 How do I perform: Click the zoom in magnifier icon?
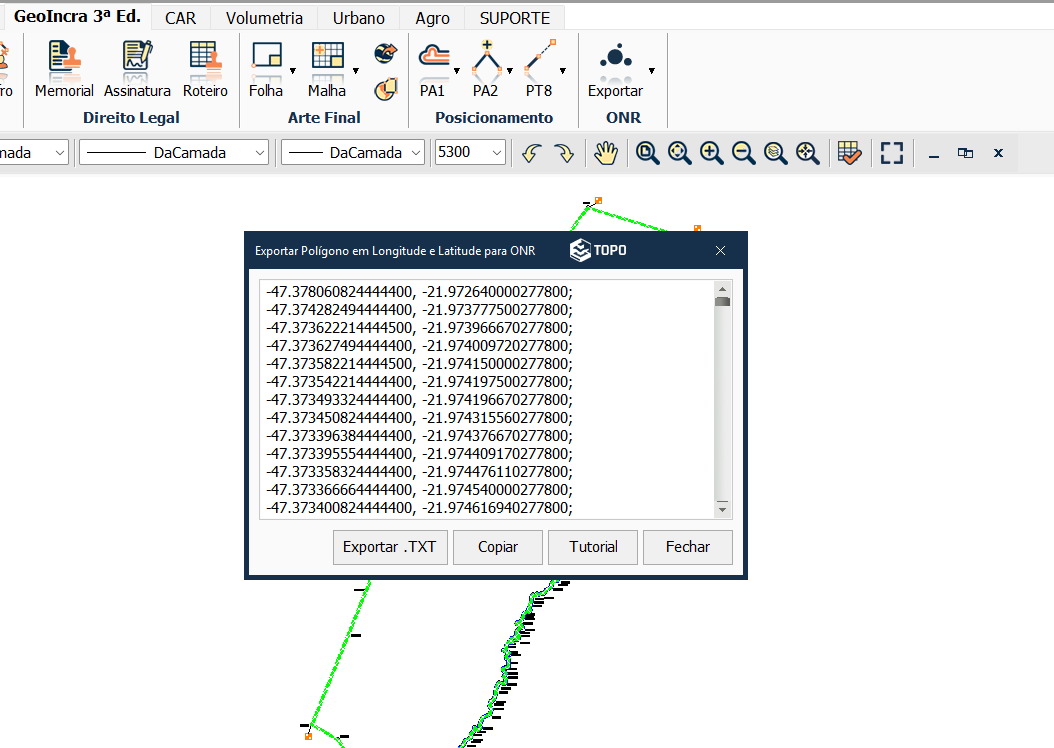[x=712, y=153]
